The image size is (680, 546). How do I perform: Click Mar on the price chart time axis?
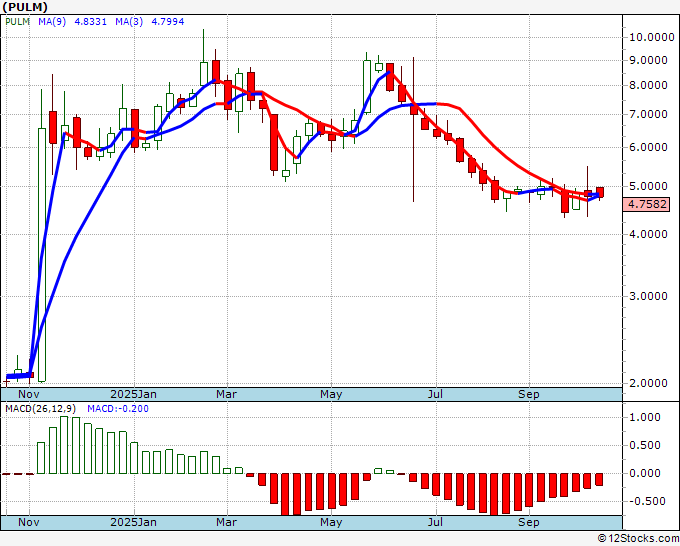227,394
